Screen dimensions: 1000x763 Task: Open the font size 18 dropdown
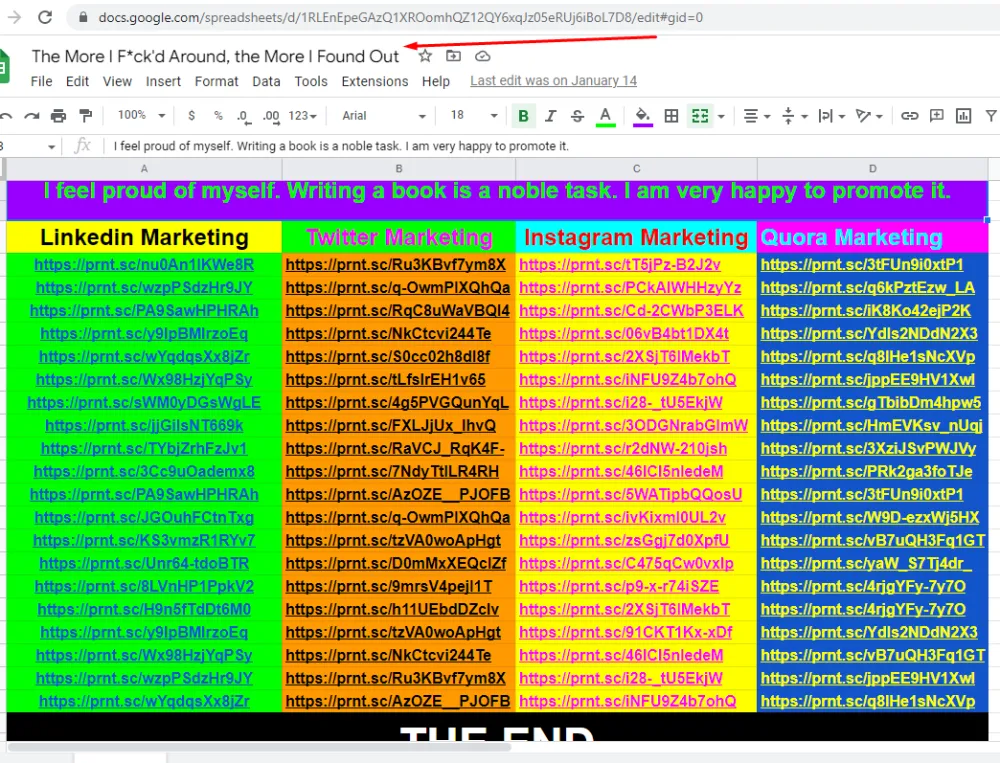click(473, 116)
